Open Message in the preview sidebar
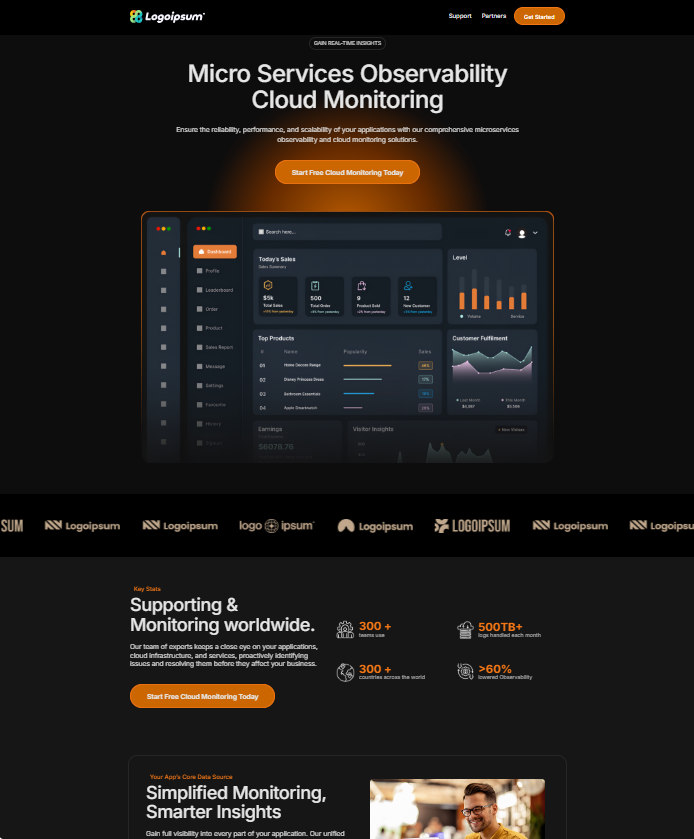Viewport: 694px width, 839px height. [x=211, y=367]
